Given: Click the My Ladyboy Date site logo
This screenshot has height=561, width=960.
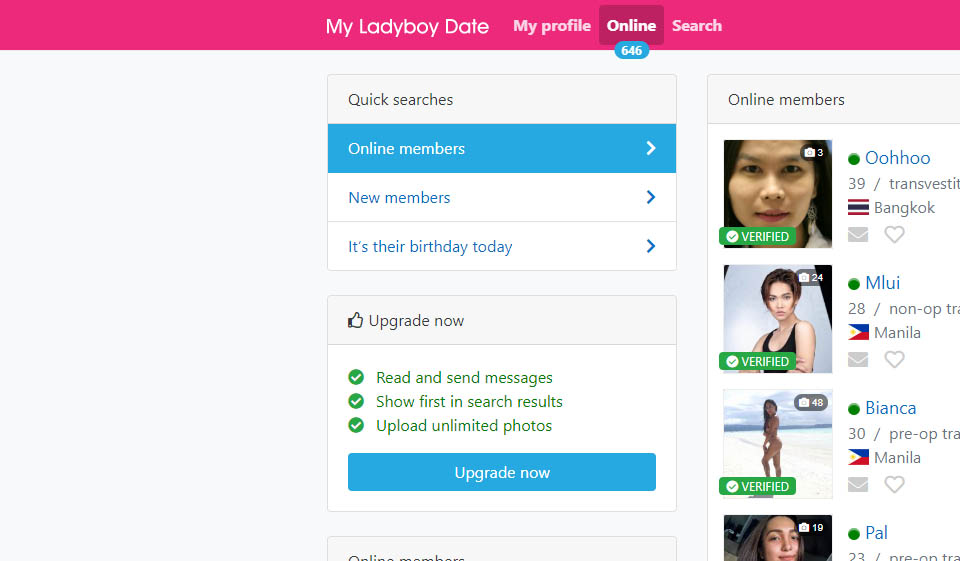Looking at the screenshot, I should click(407, 27).
